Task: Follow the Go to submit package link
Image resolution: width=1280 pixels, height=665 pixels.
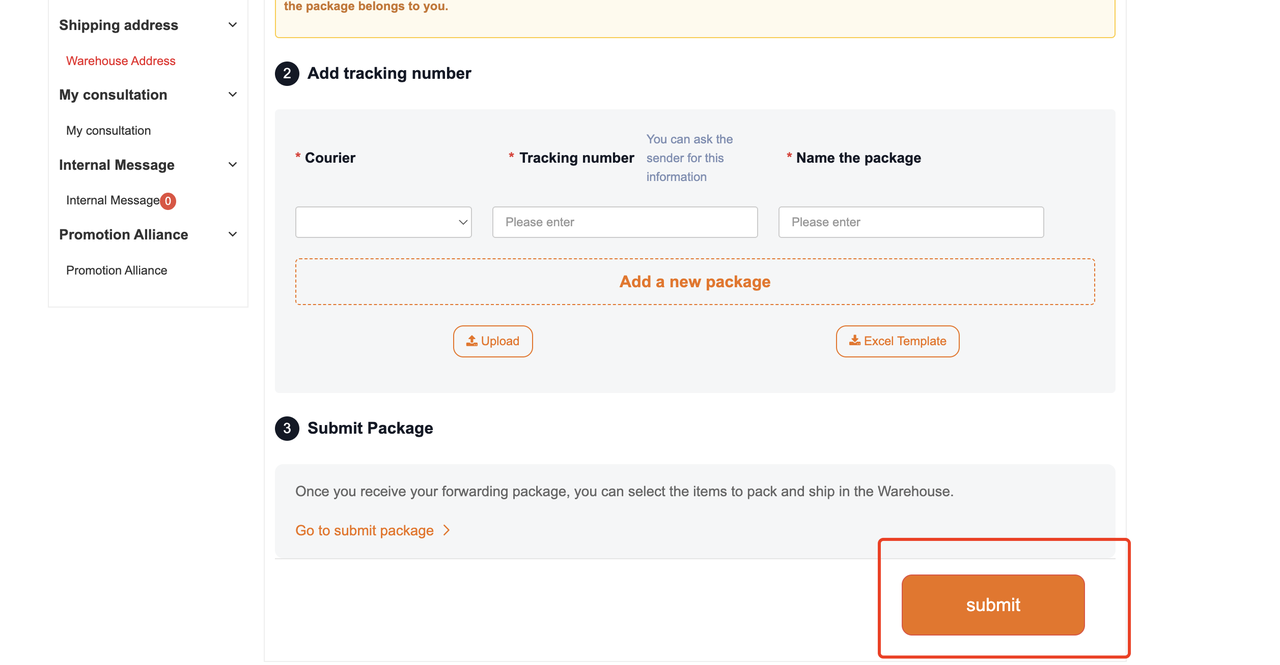Action: pos(364,531)
